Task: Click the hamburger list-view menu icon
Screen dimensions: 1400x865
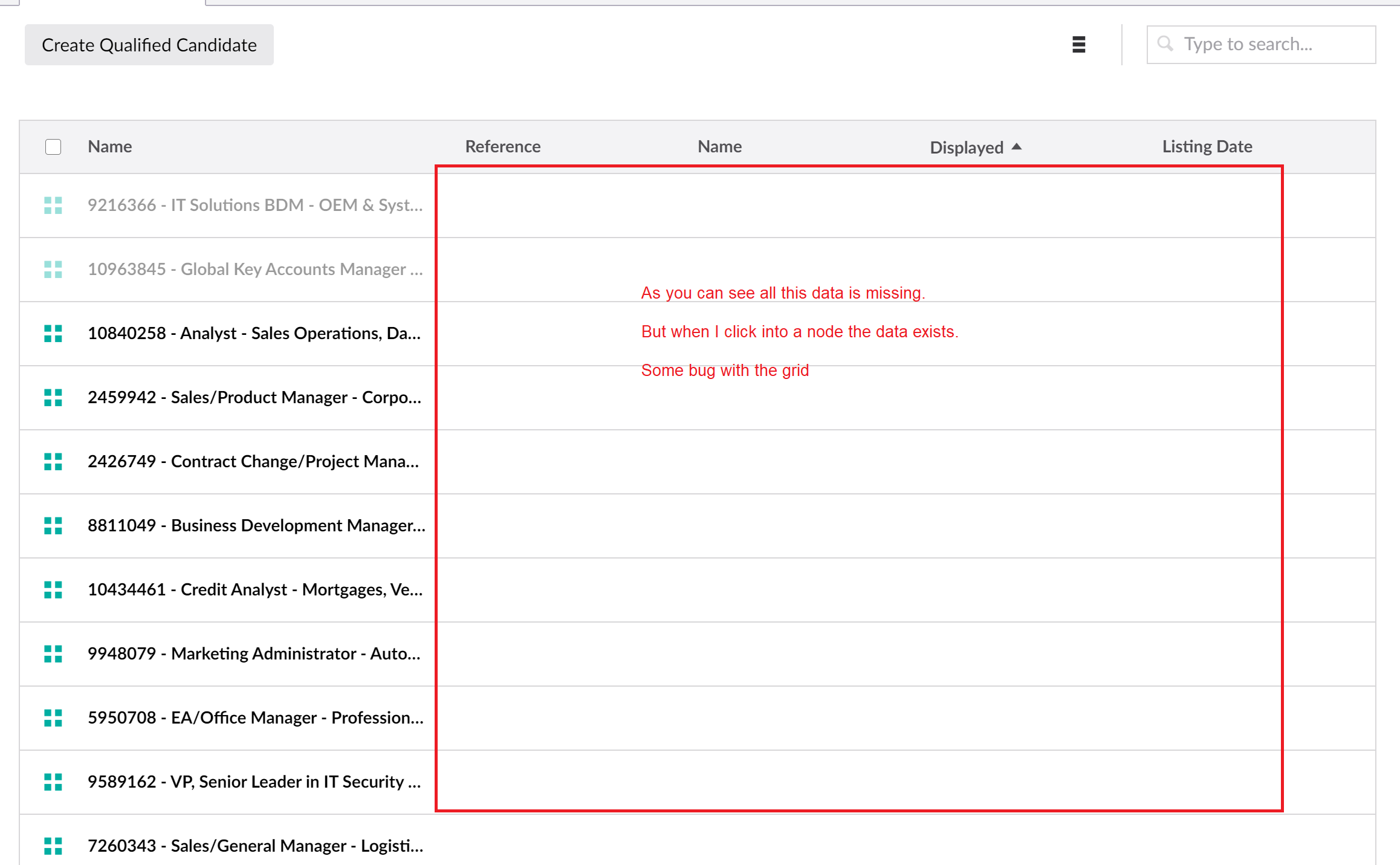Action: tap(1078, 44)
